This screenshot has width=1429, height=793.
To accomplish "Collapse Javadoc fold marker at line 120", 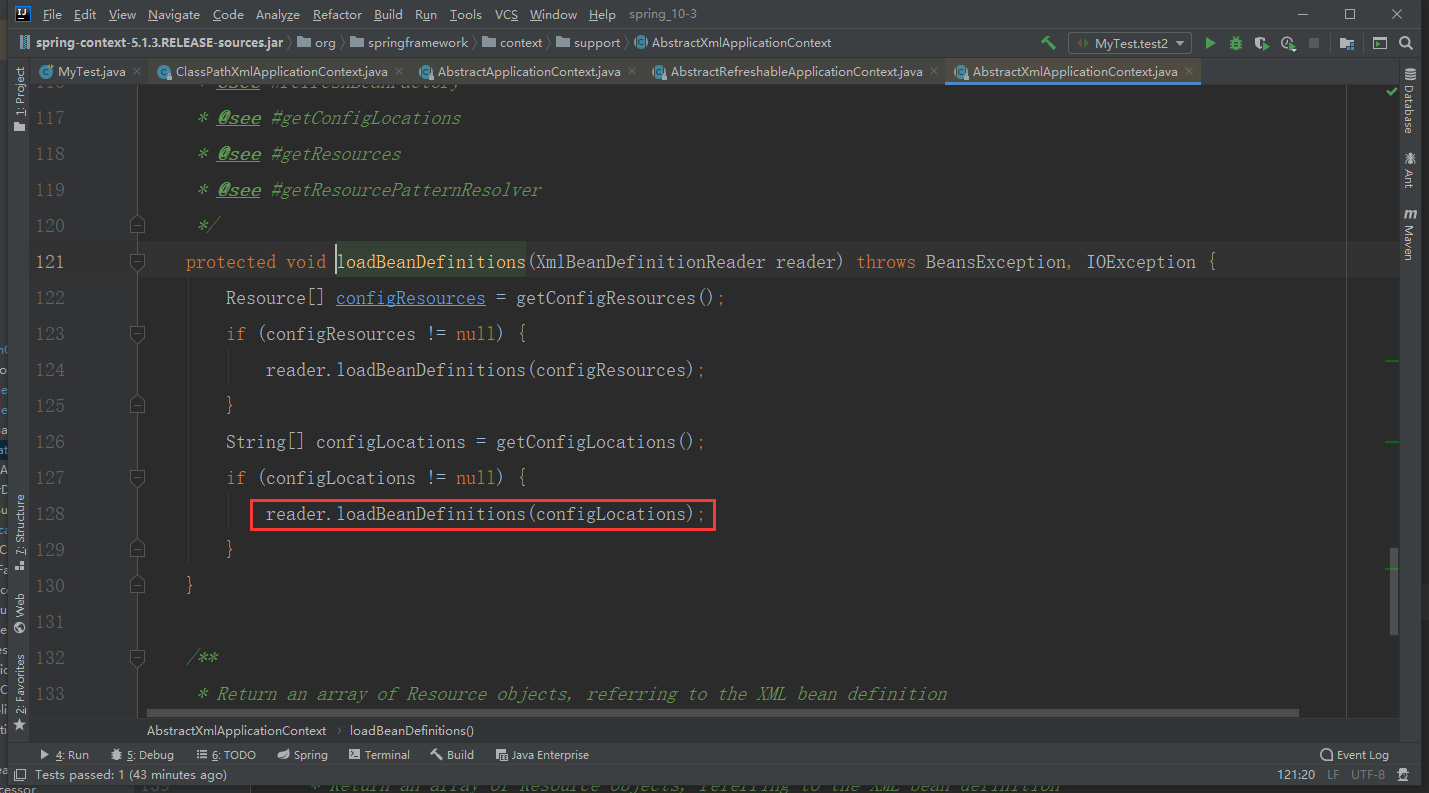I will coord(137,225).
